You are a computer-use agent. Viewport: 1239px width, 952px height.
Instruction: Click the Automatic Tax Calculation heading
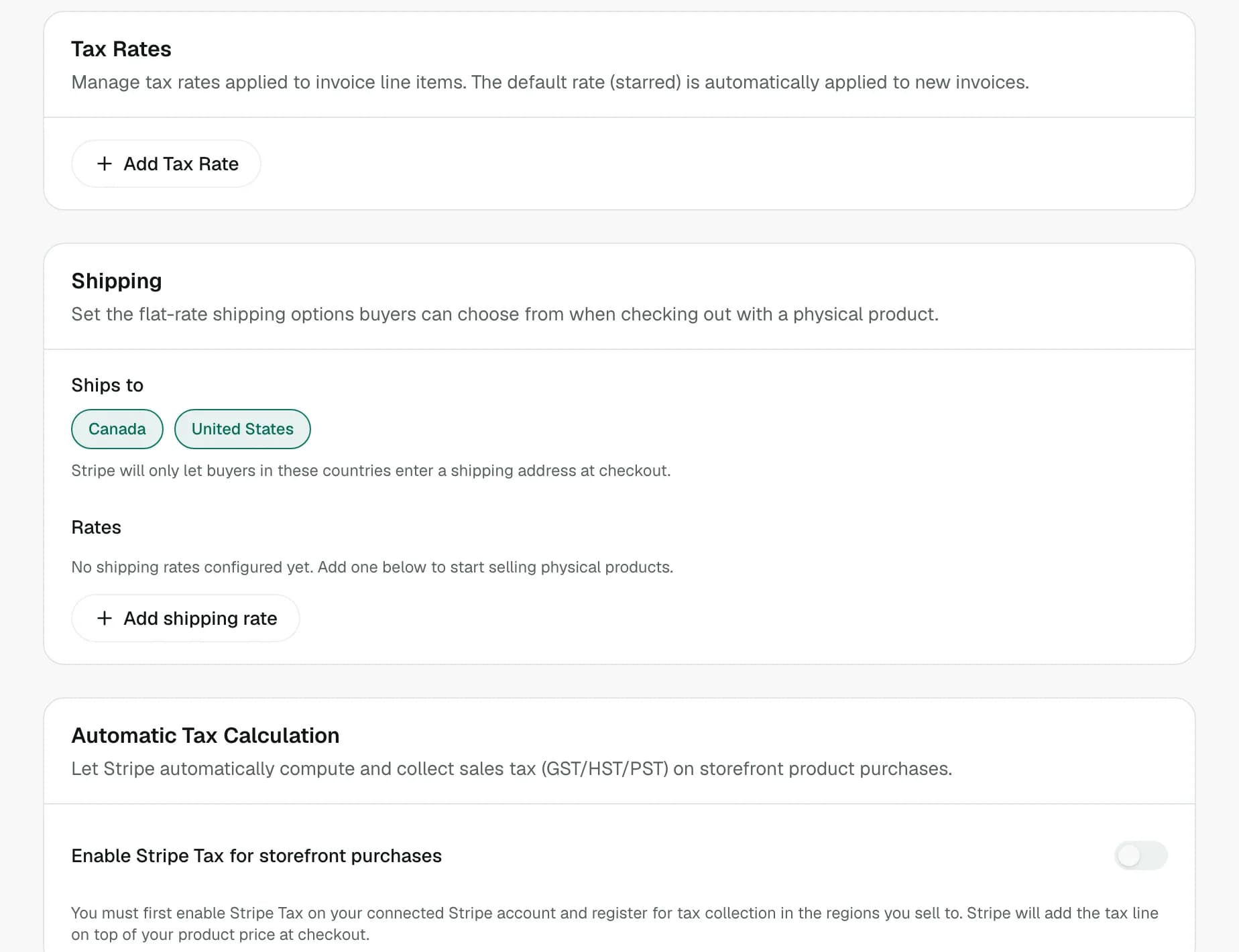click(x=205, y=735)
